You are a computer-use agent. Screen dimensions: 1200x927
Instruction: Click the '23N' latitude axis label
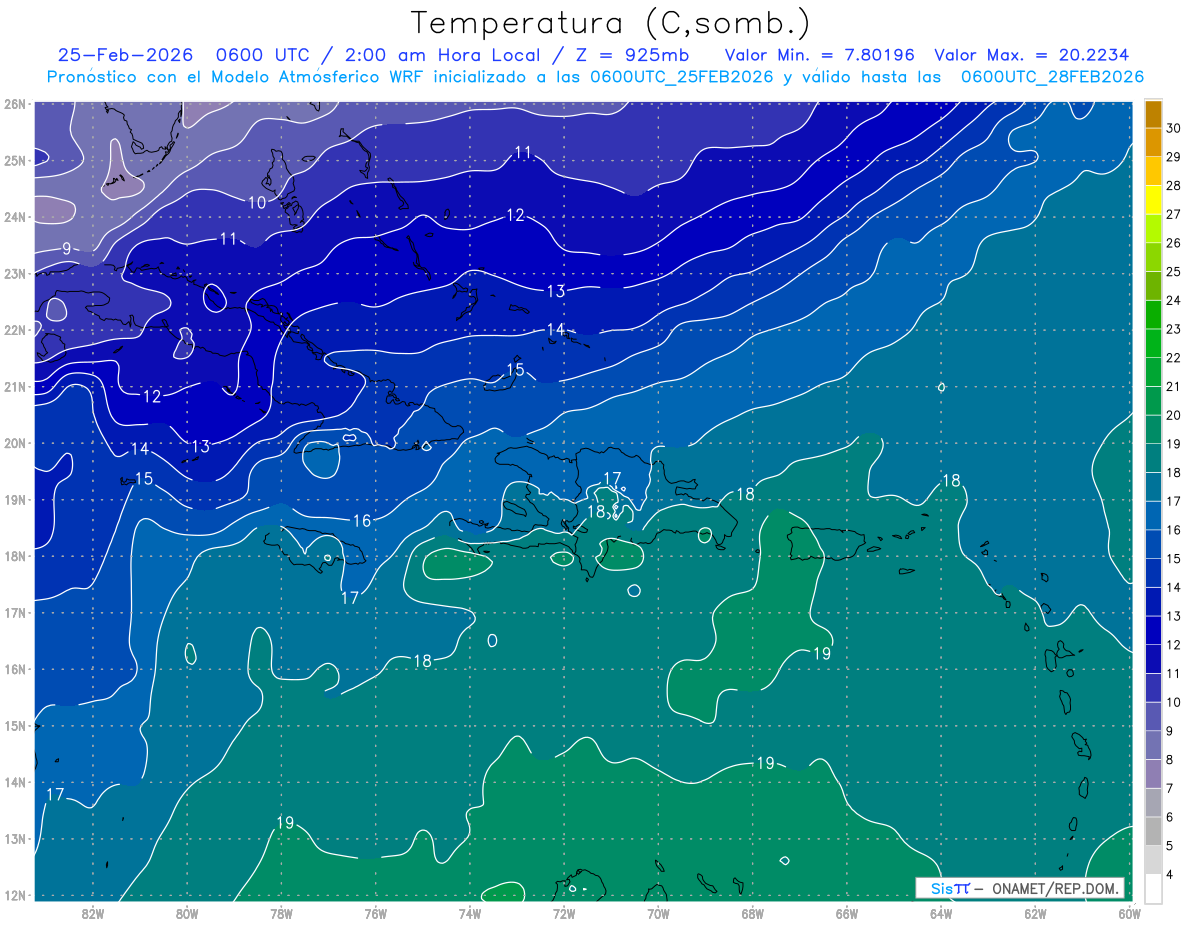tap(14, 273)
